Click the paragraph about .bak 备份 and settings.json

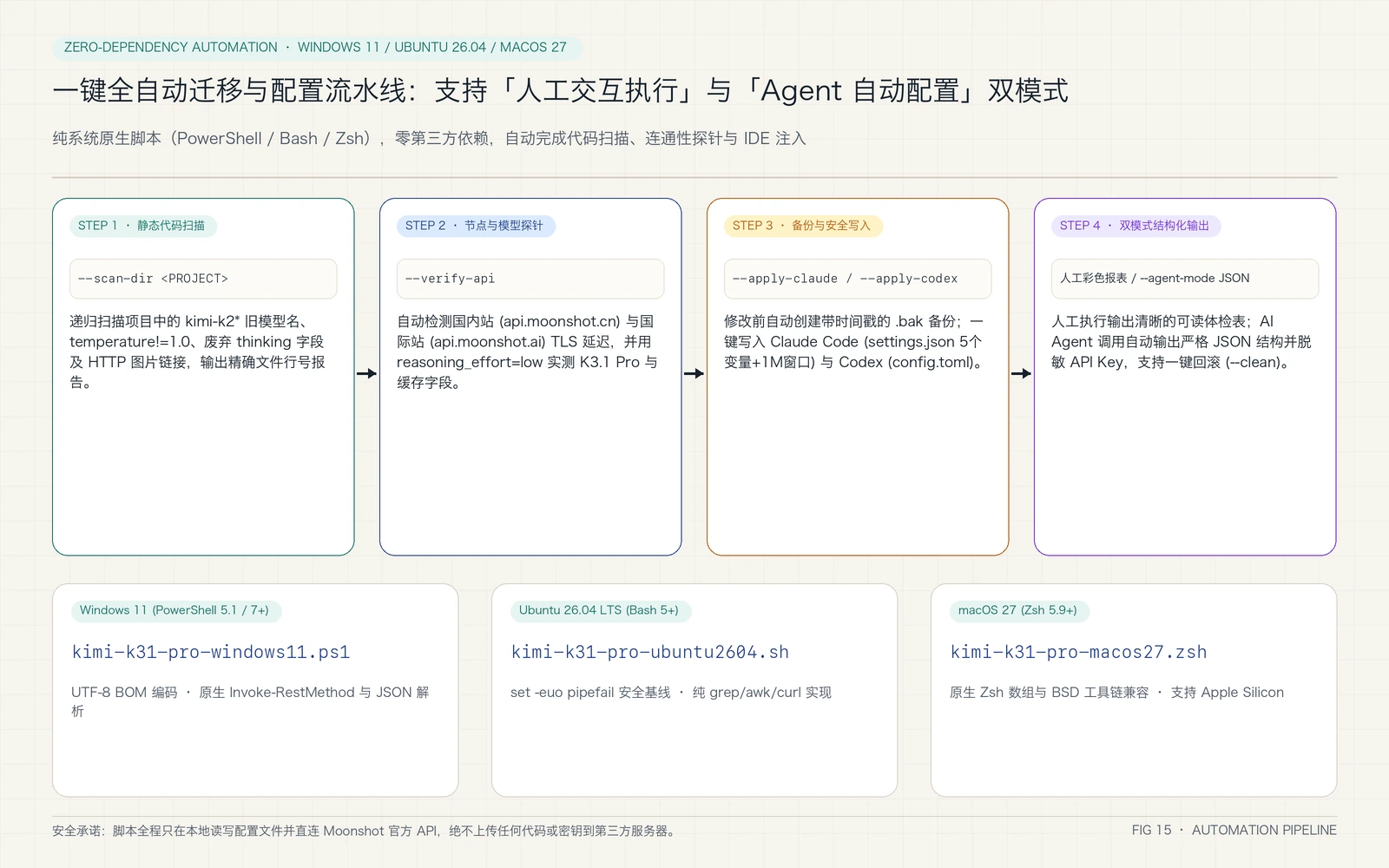pyautogui.click(x=855, y=341)
